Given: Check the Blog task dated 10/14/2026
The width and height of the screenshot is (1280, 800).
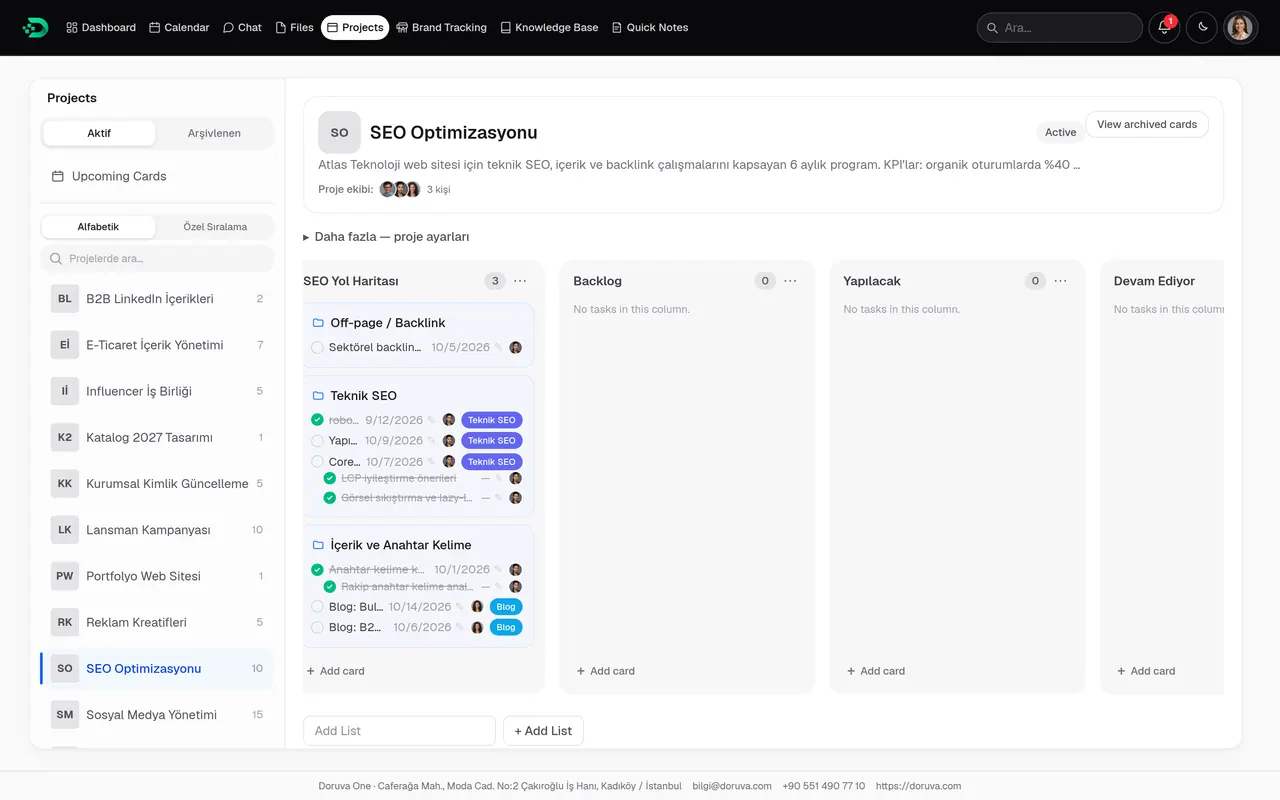Looking at the screenshot, I should 317,607.
